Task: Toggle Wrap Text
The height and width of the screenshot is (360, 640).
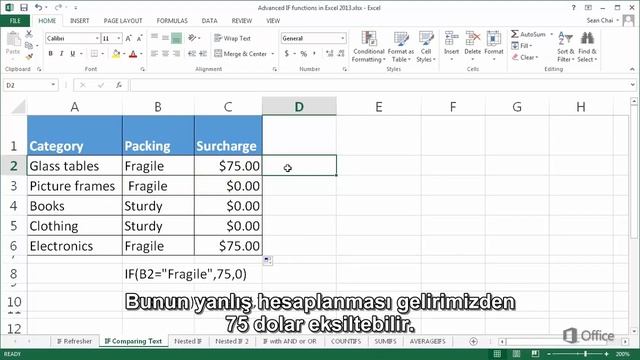Action: (233, 38)
